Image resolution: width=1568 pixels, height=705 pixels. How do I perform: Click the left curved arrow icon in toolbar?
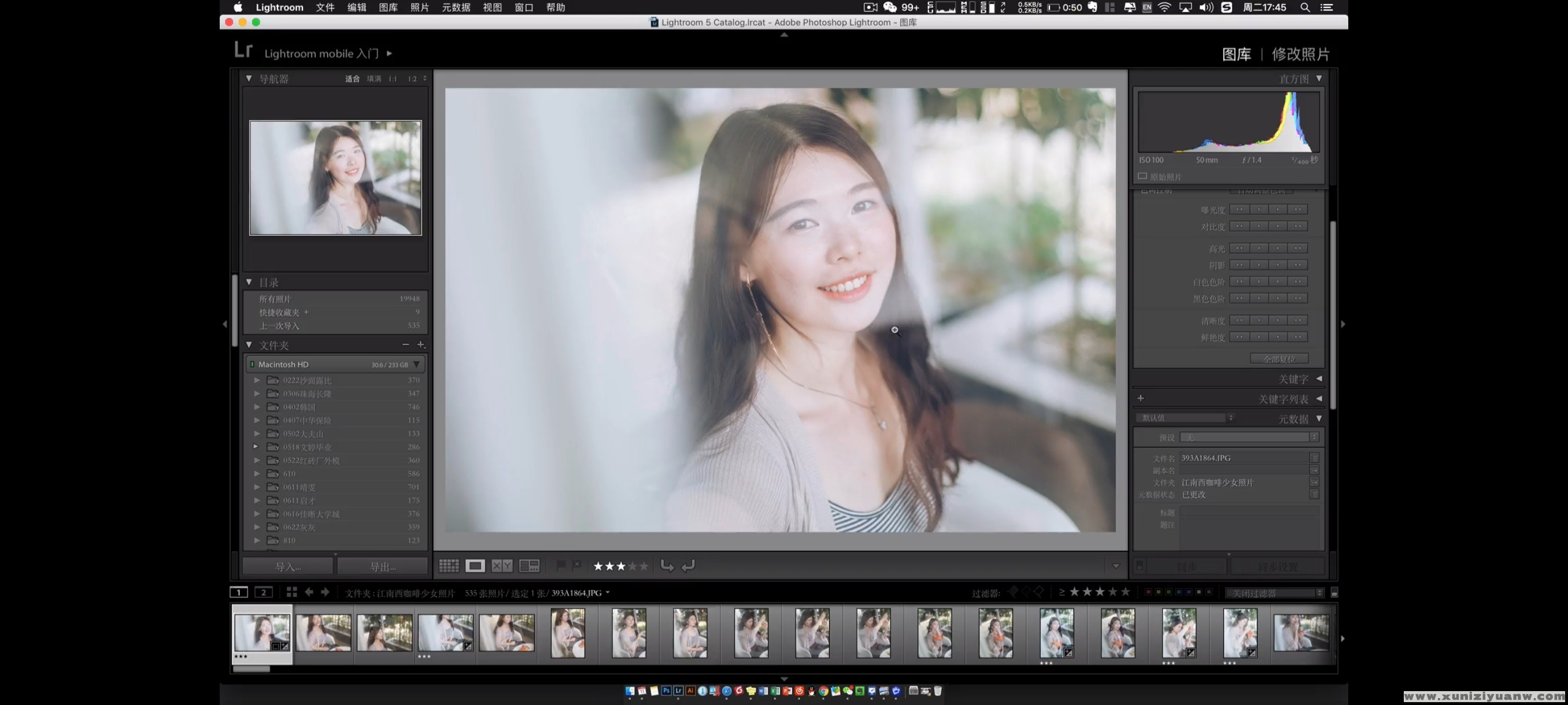coord(688,566)
